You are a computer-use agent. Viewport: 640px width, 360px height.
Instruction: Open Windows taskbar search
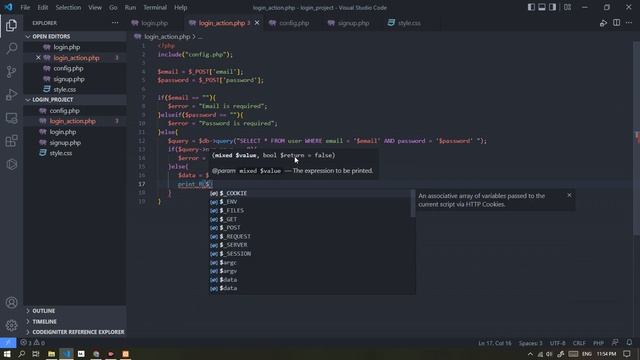point(22,354)
